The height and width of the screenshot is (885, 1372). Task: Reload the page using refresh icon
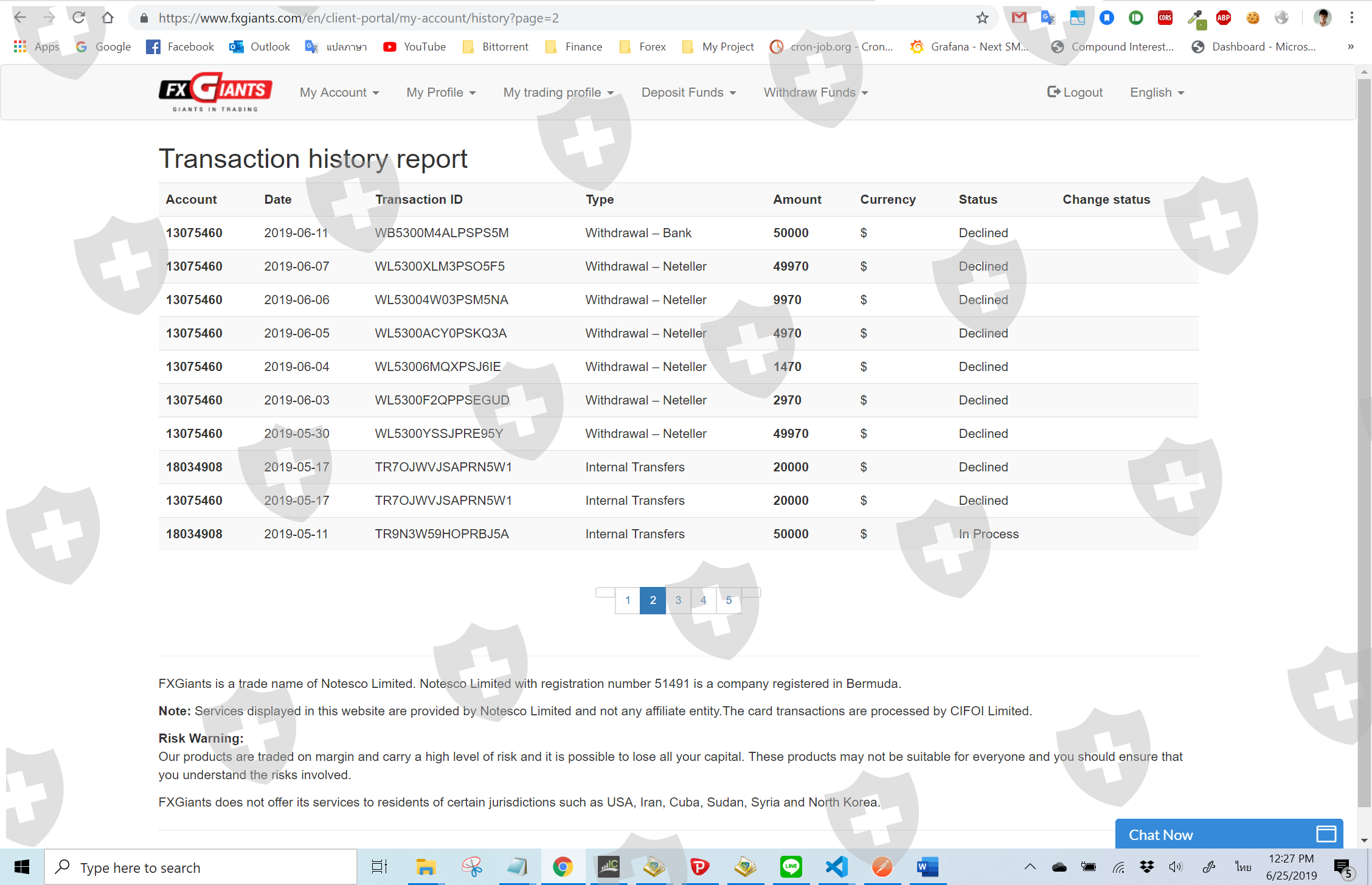click(x=78, y=18)
